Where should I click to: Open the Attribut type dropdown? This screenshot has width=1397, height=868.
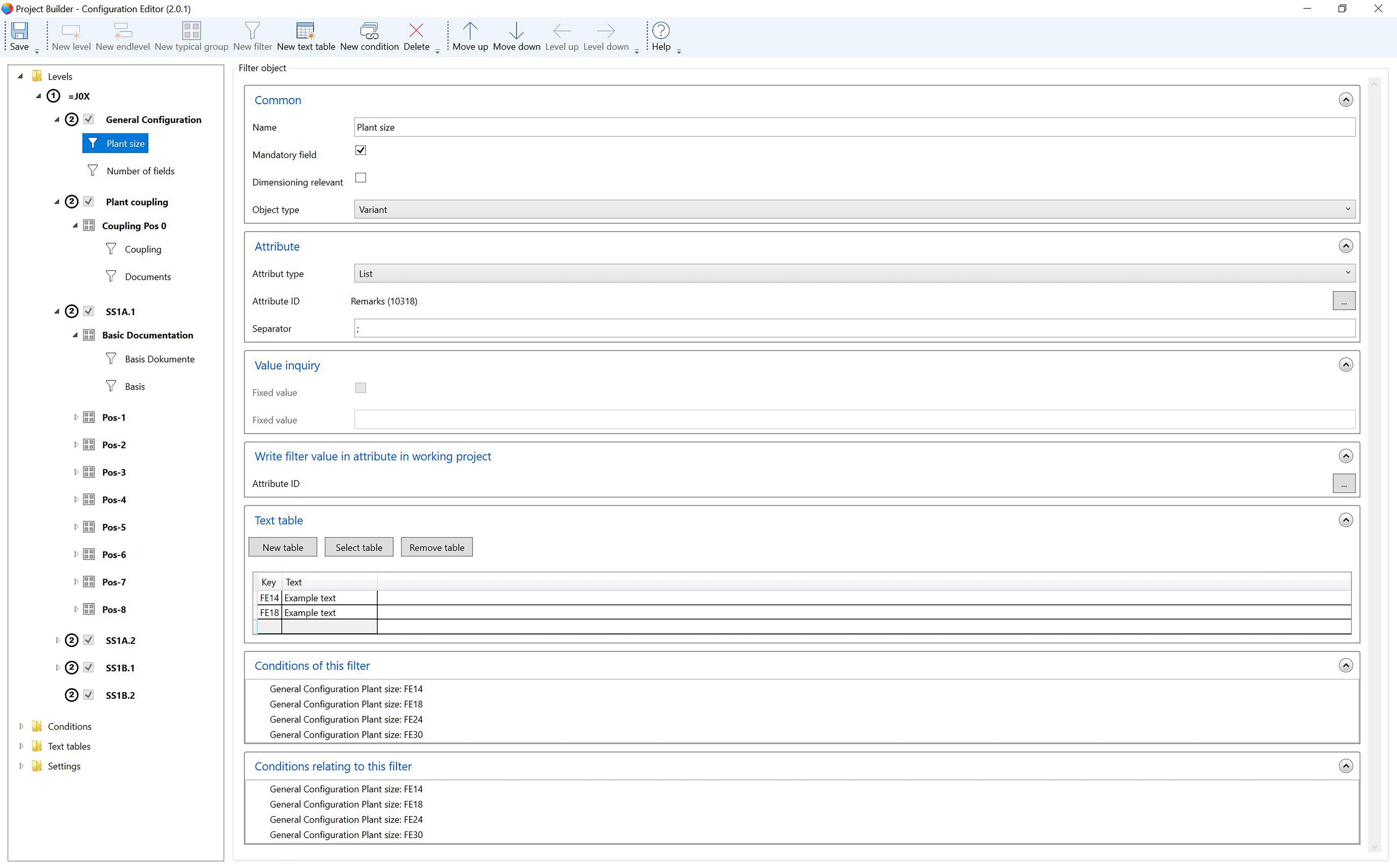[x=854, y=274]
